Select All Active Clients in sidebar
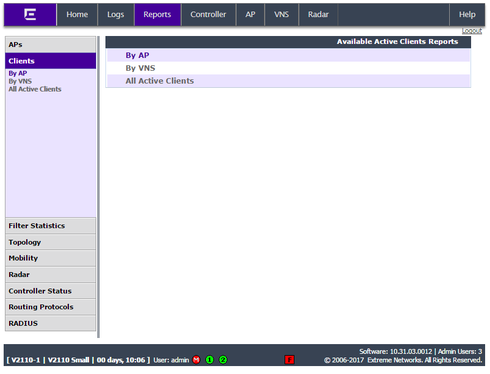The image size is (490, 374). point(35,89)
